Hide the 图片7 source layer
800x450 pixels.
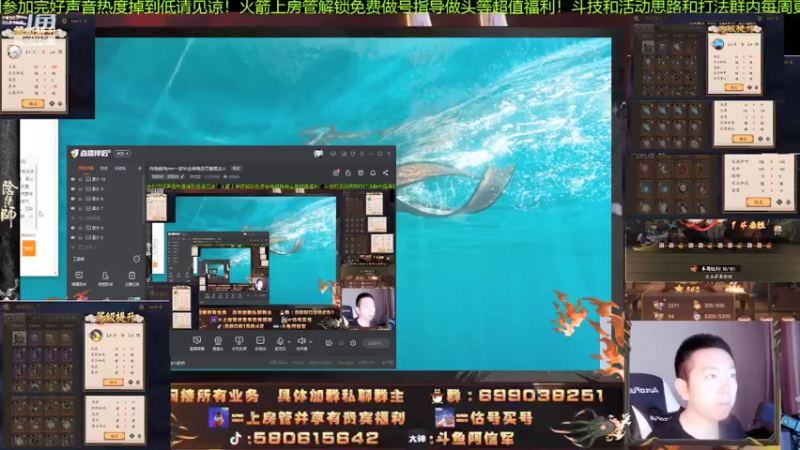[x=72, y=208]
